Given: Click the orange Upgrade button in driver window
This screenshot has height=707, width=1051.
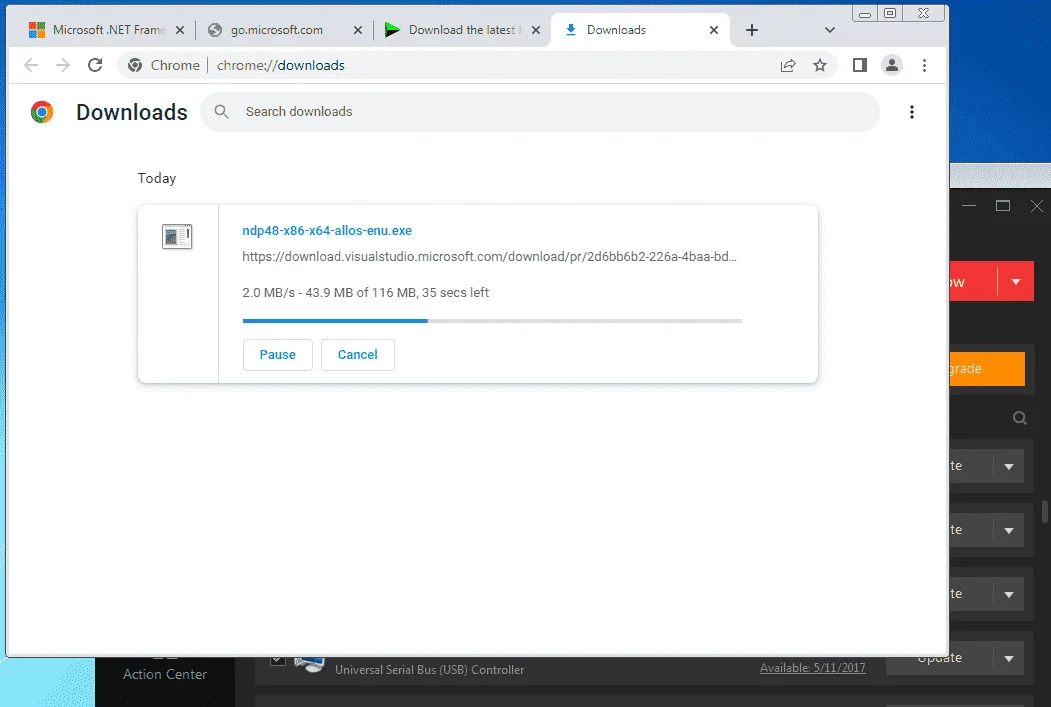Looking at the screenshot, I should coord(987,369).
